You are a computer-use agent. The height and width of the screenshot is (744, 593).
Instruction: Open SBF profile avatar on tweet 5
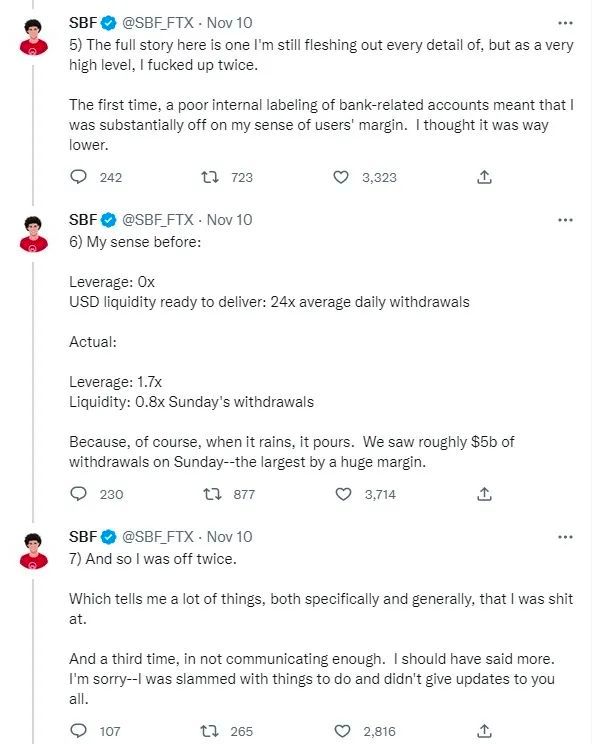tap(33, 37)
